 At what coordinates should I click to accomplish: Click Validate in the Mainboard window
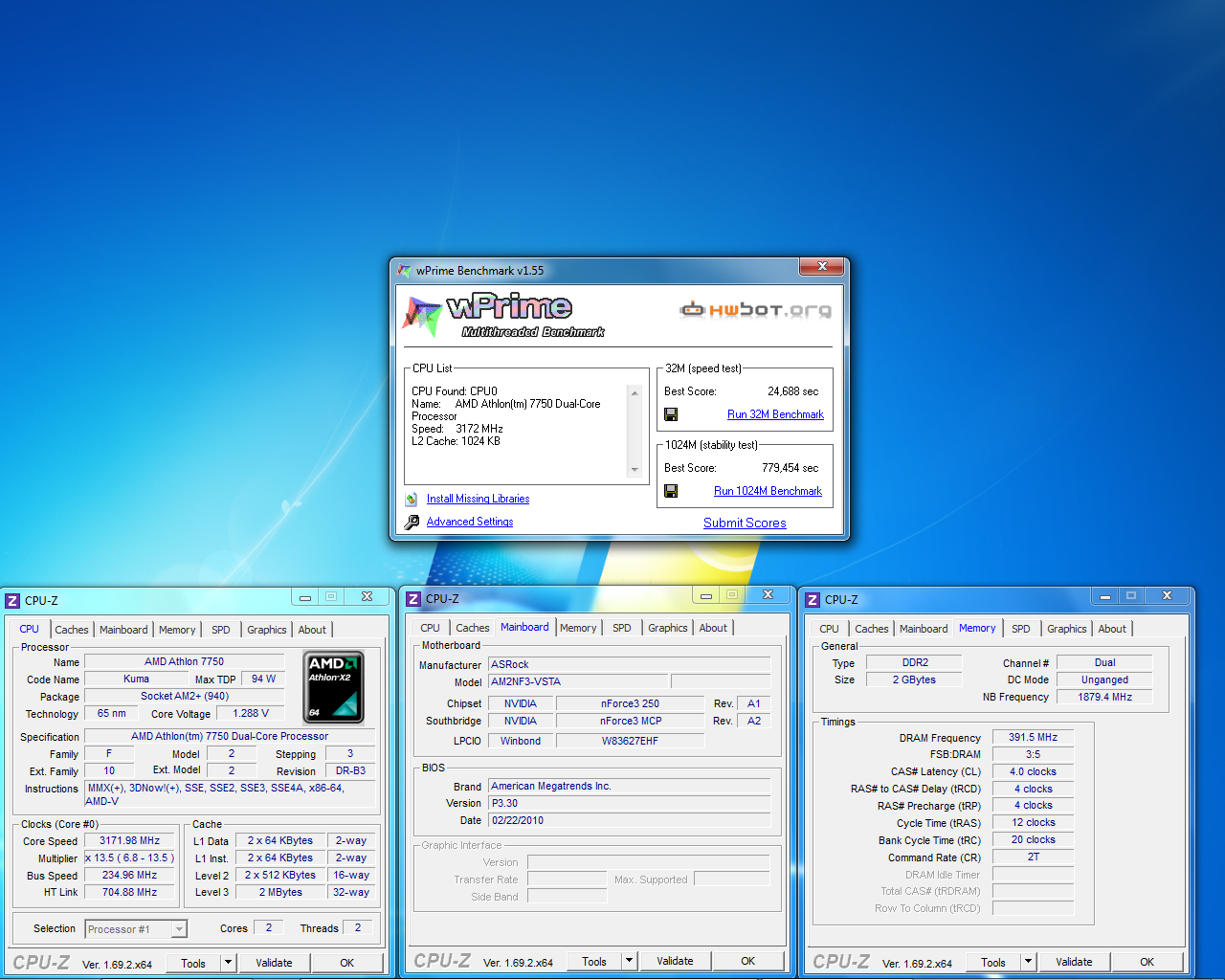[x=676, y=961]
